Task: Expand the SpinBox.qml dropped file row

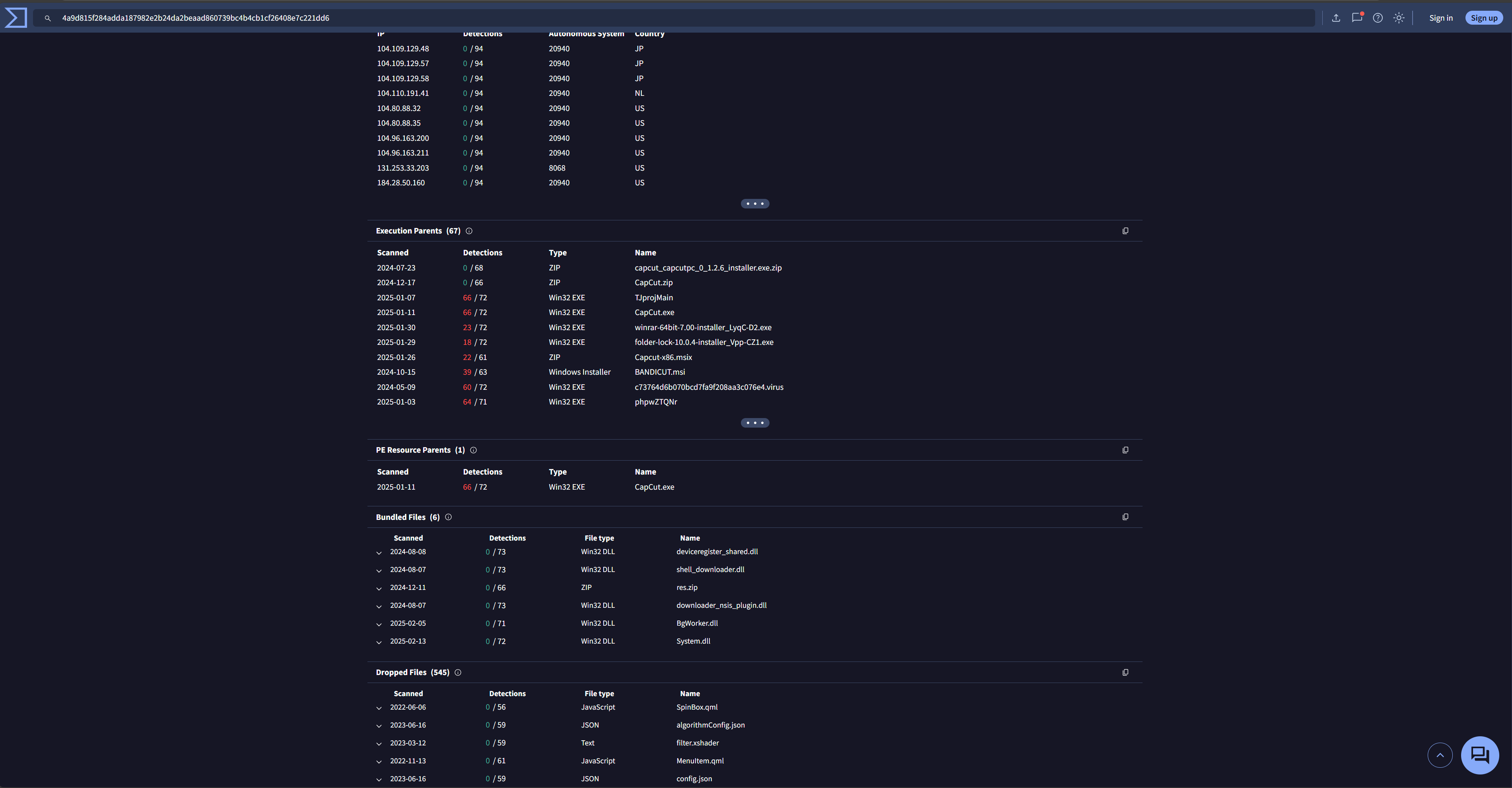Action: pos(379,708)
